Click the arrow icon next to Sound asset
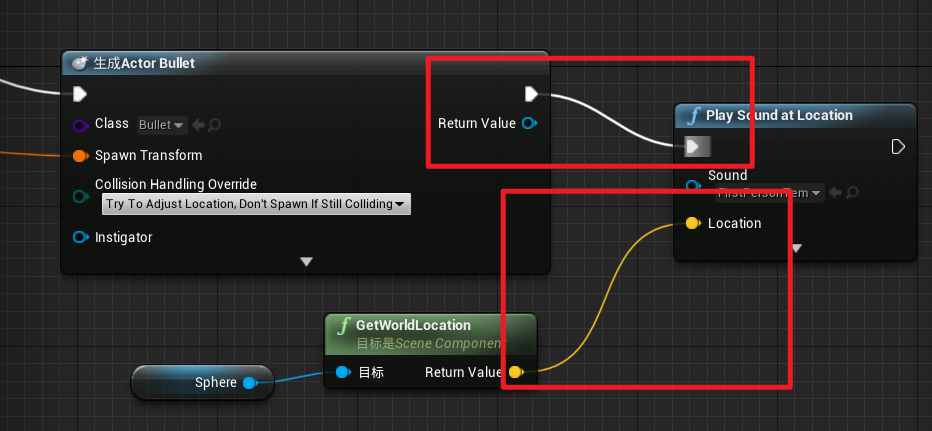The width and height of the screenshot is (932, 431). [835, 193]
